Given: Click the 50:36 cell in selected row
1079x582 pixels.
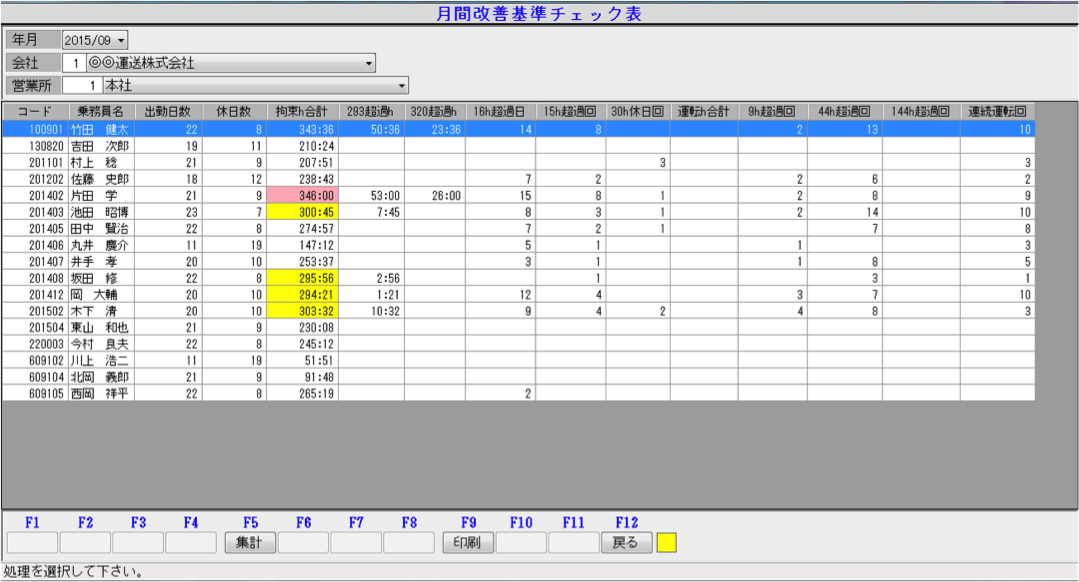Looking at the screenshot, I should 371,129.
